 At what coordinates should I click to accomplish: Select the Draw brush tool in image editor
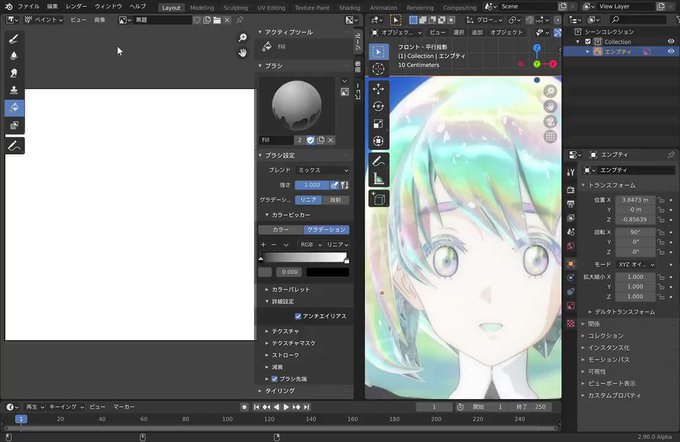pos(14,39)
